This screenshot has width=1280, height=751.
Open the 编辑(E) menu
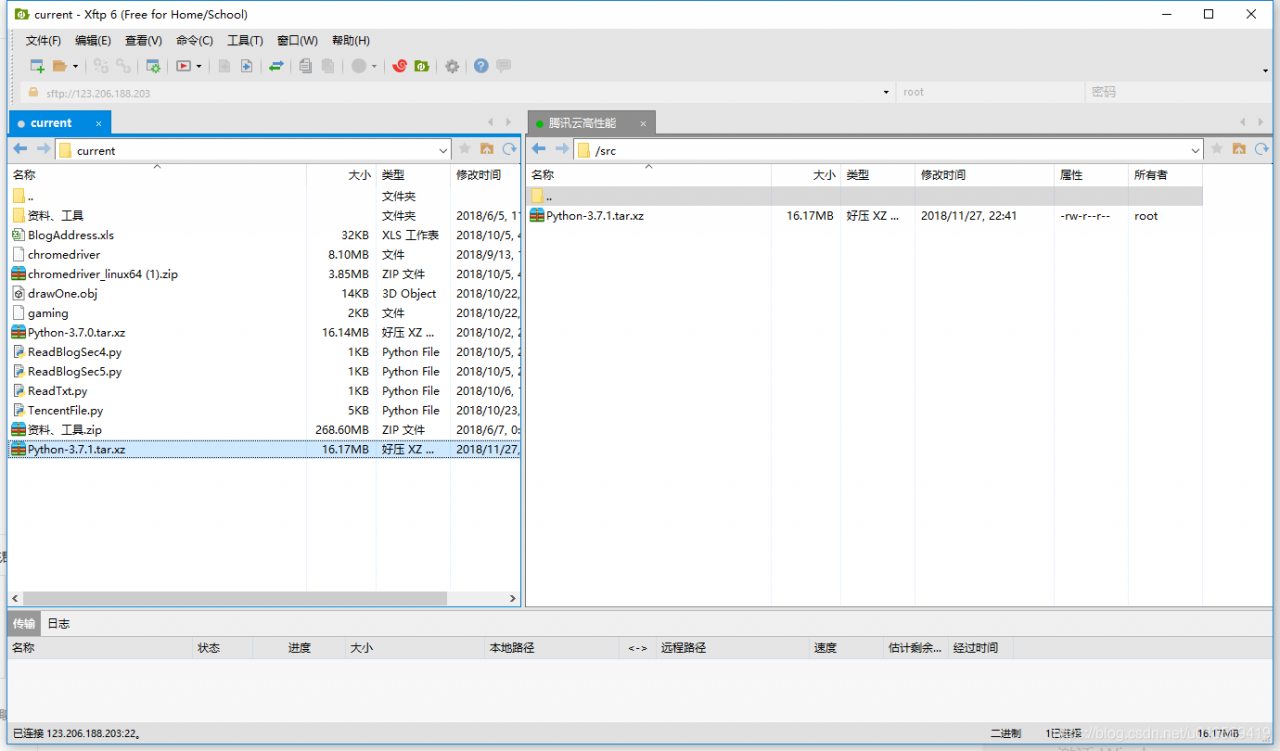[93, 40]
